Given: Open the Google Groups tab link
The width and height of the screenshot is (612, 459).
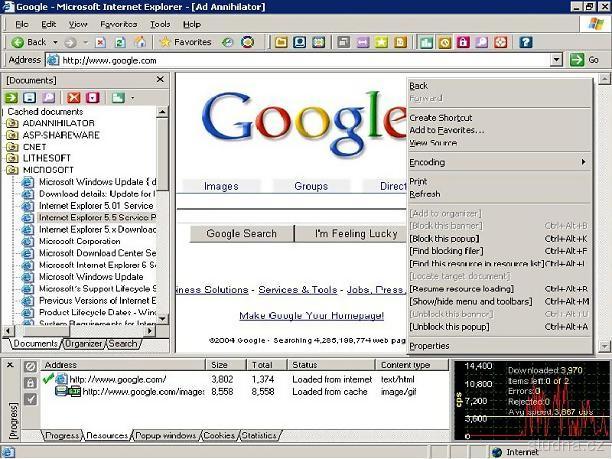Looking at the screenshot, I should coord(311,186).
